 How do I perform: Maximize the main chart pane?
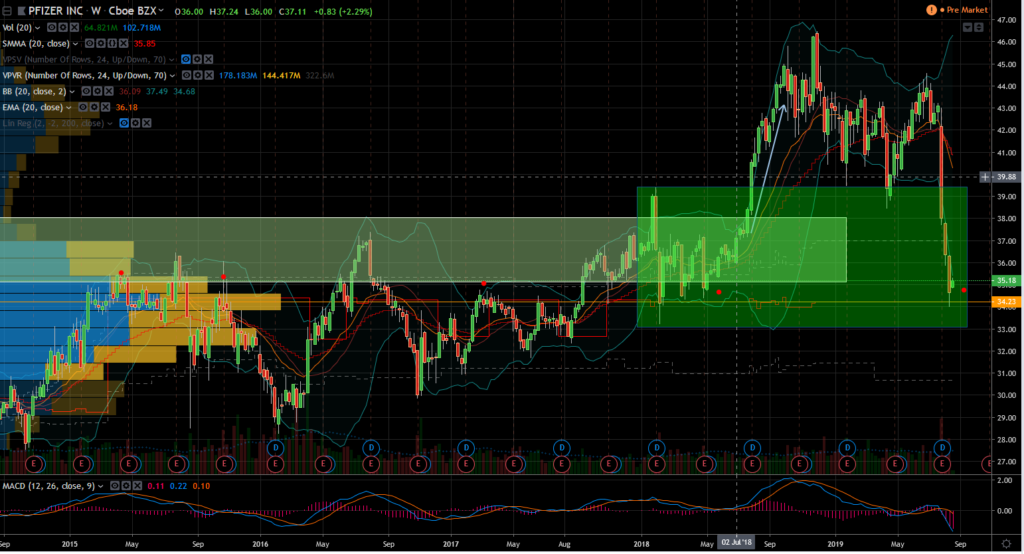coord(979,27)
